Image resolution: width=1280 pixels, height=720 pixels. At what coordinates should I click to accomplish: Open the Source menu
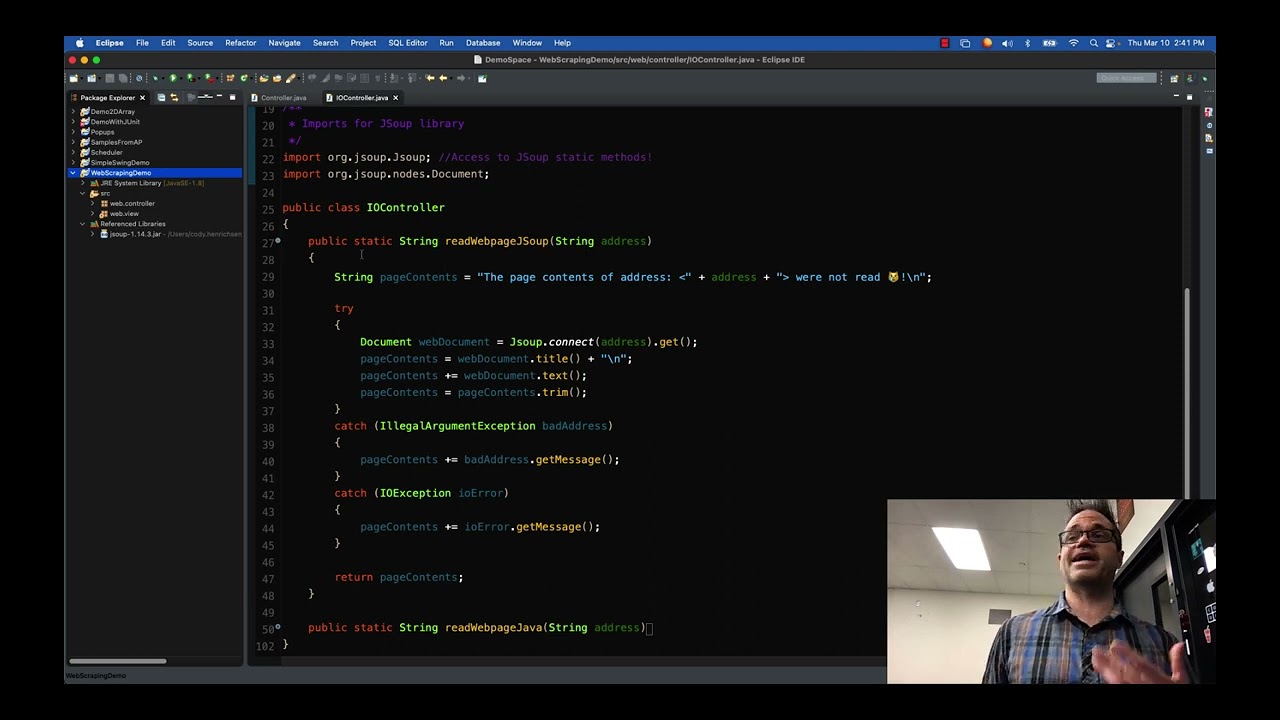click(200, 43)
